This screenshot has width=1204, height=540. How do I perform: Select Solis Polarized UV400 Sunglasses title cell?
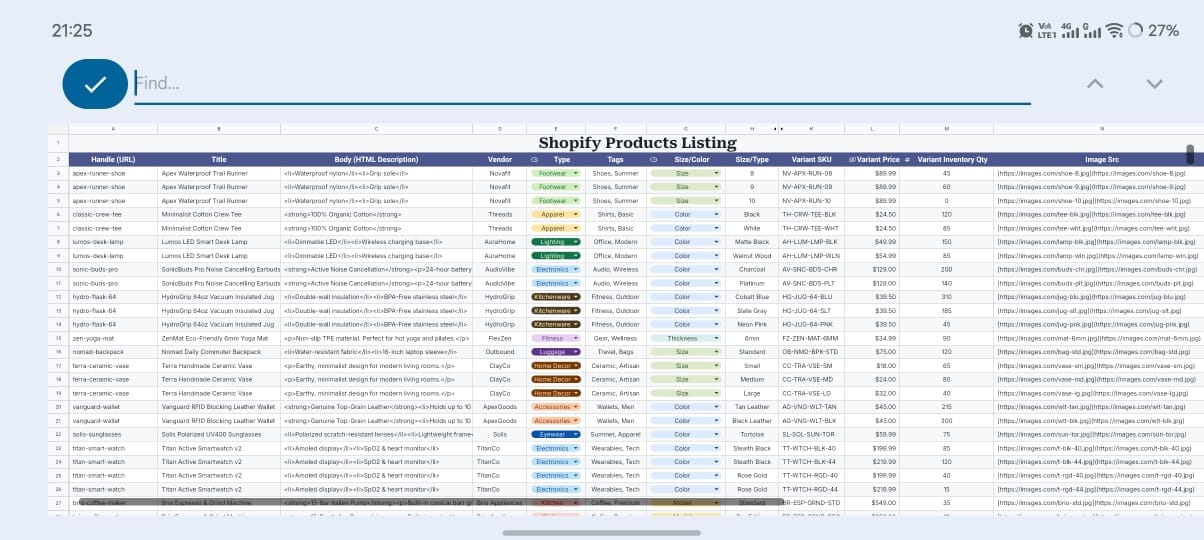219,435
